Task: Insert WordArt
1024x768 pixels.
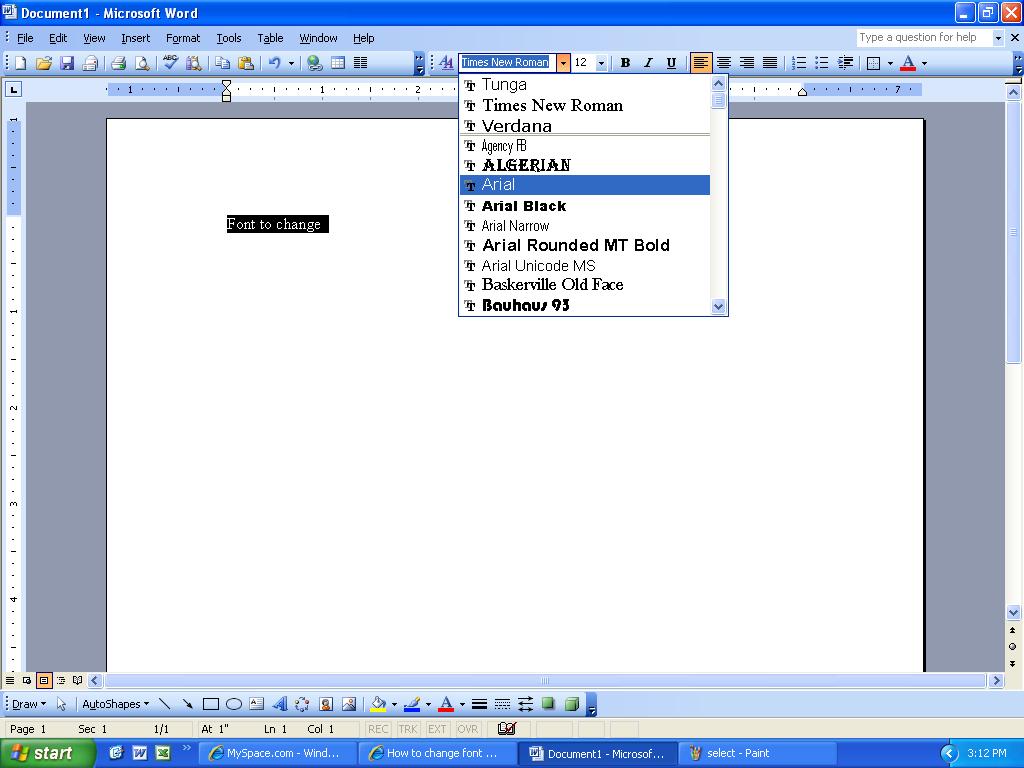Action: tap(280, 704)
